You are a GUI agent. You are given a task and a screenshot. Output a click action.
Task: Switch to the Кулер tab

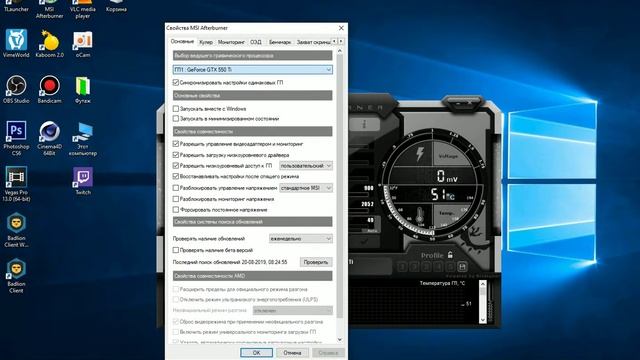206,42
